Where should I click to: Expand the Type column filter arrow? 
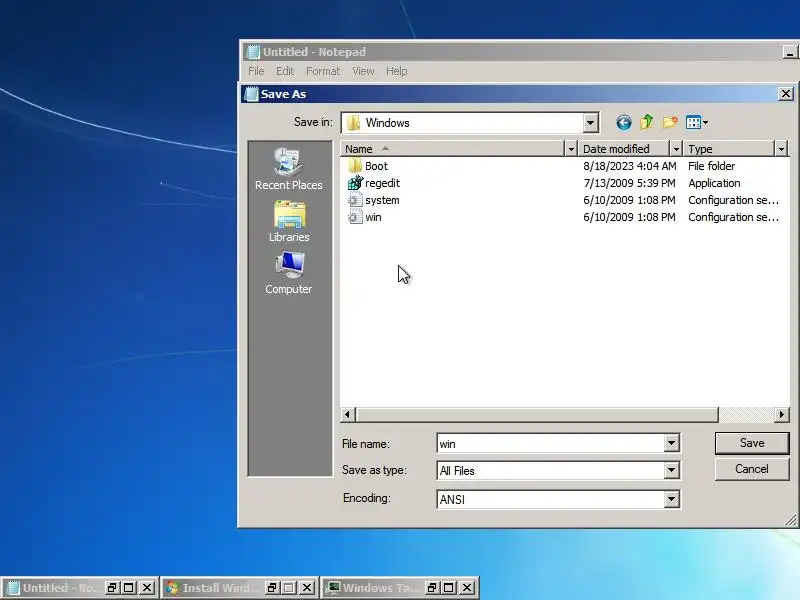[781, 149]
